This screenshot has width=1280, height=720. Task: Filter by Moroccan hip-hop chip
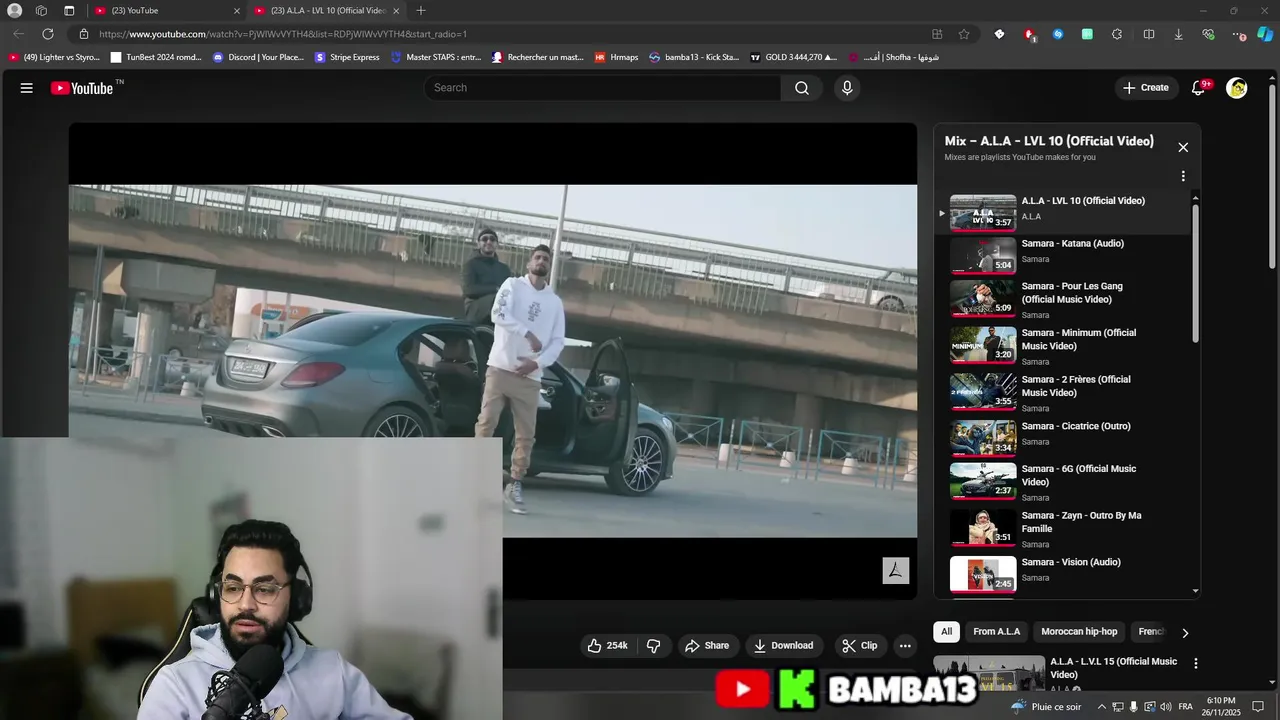pyautogui.click(x=1079, y=632)
